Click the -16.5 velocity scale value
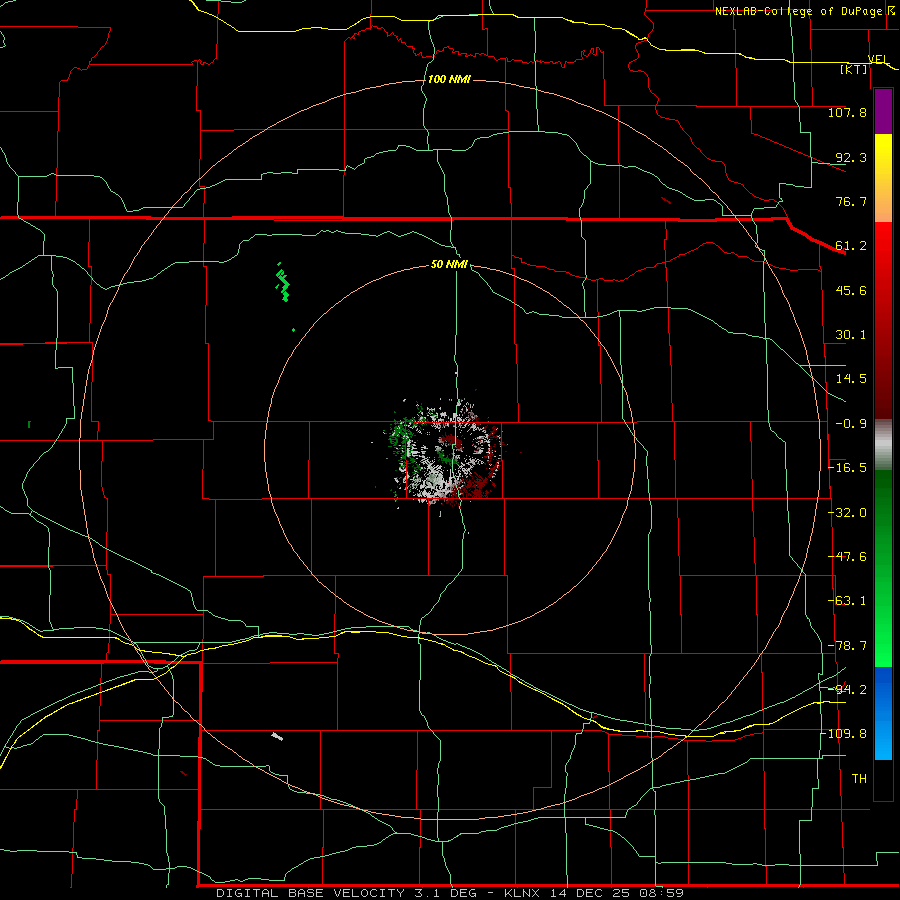This screenshot has height=900, width=900. point(847,468)
